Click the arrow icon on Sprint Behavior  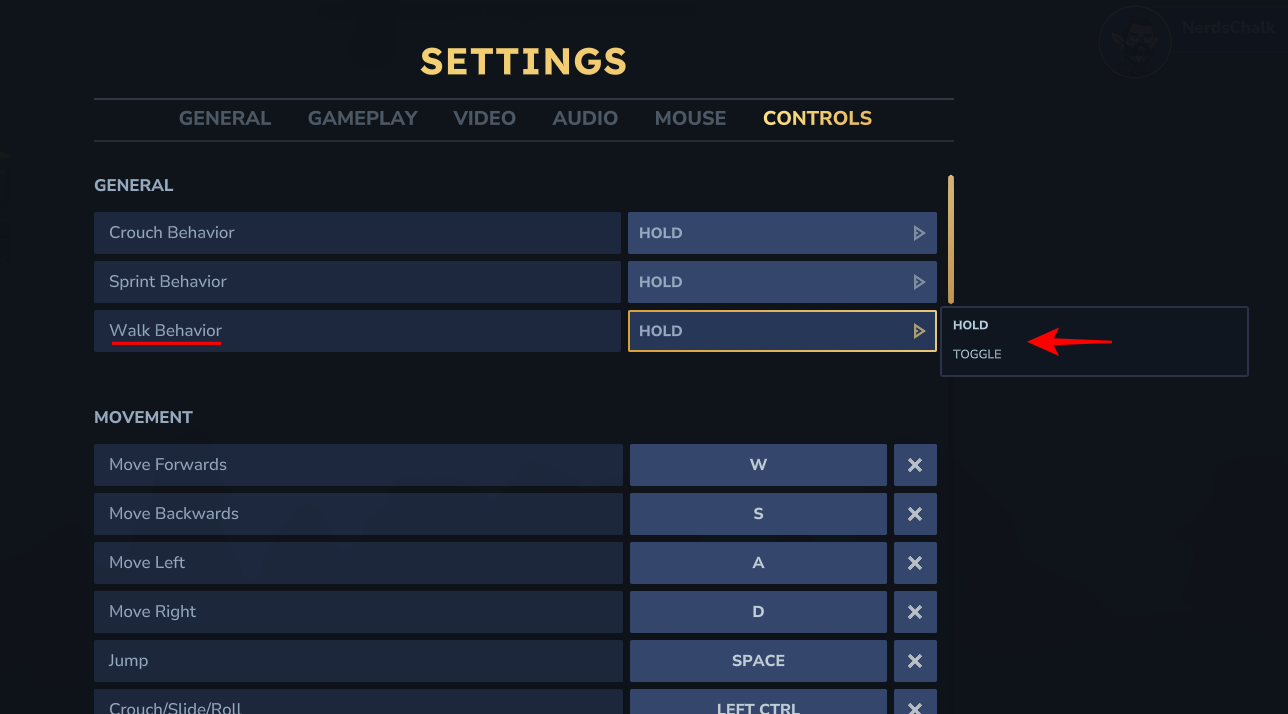pyautogui.click(x=919, y=282)
